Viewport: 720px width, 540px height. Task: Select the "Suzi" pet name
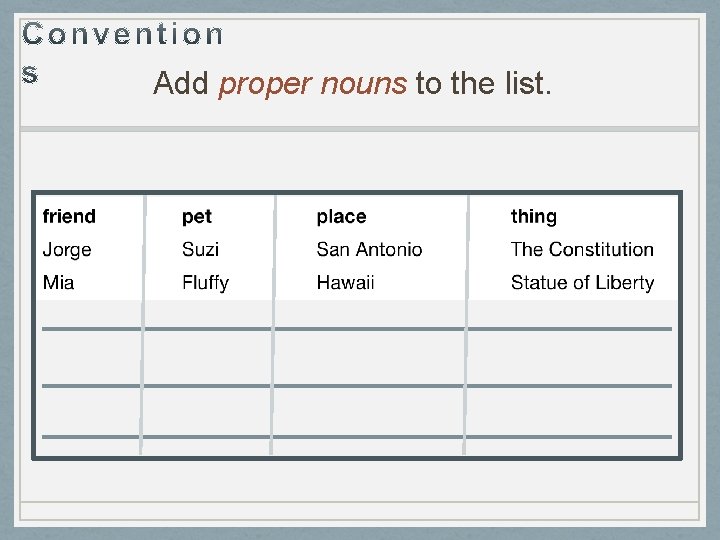coord(200,249)
